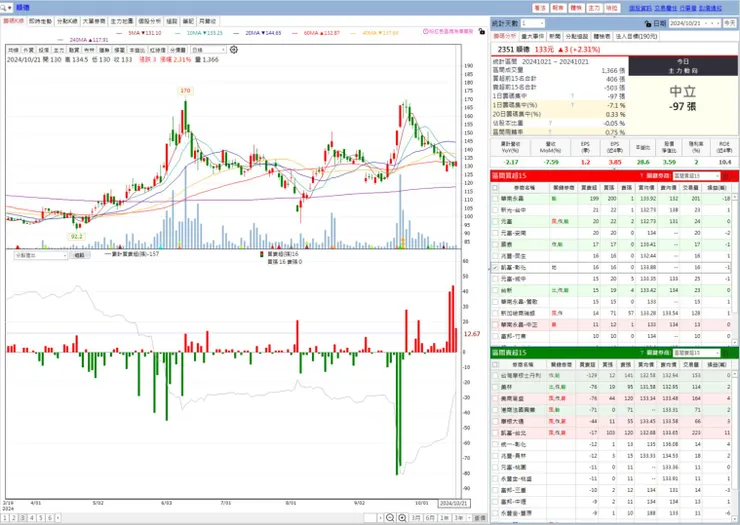Toggle the 均線 chart overlay button
This screenshot has width=740, height=525.
click(x=13, y=50)
